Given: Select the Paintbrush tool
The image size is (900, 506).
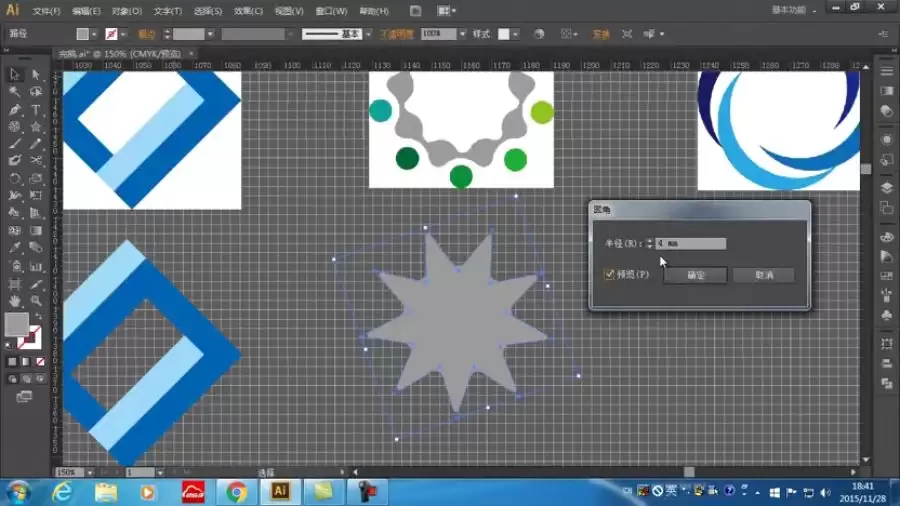Looking at the screenshot, I should point(14,144).
